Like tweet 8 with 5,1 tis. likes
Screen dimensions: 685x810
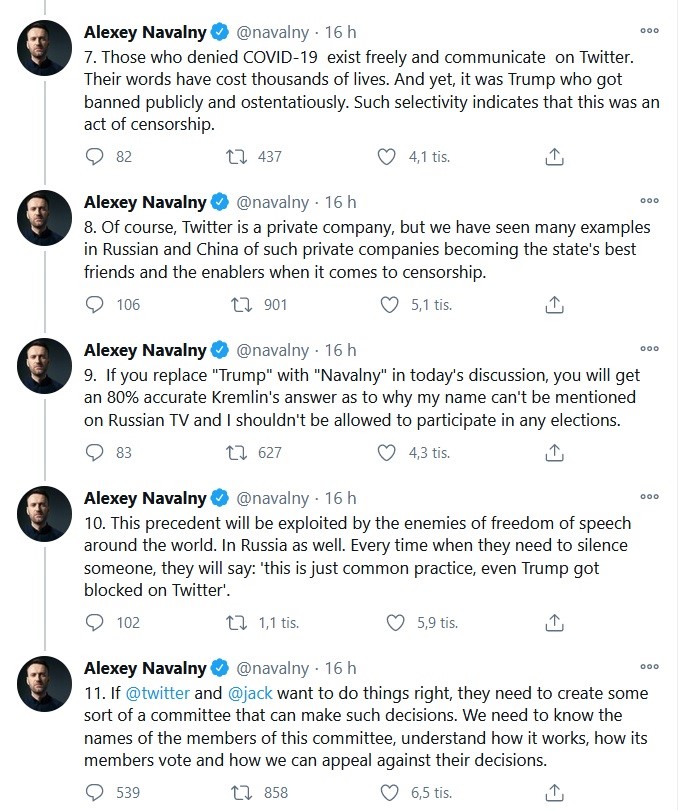click(x=387, y=304)
